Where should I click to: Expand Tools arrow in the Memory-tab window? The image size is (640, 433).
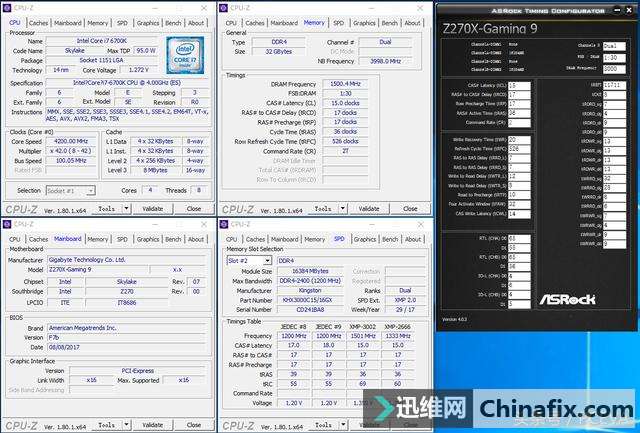pos(343,209)
